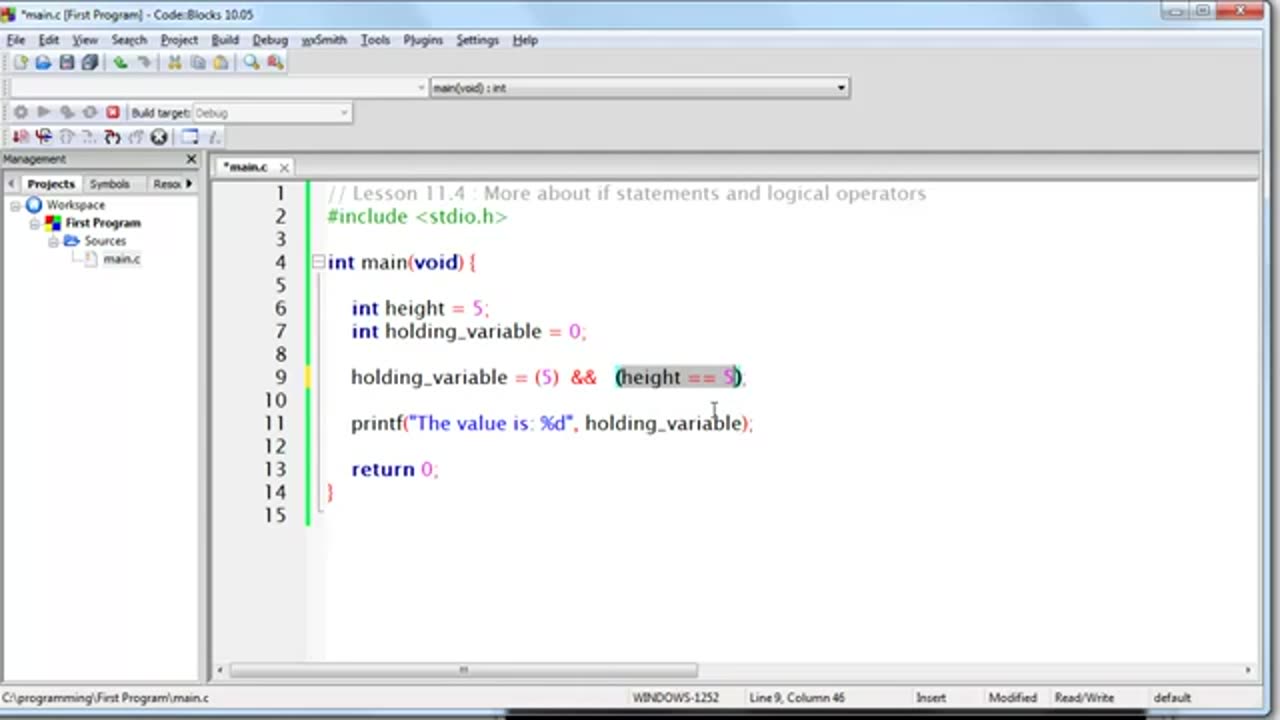
Task: Run the program with play icon
Action: (x=43, y=113)
